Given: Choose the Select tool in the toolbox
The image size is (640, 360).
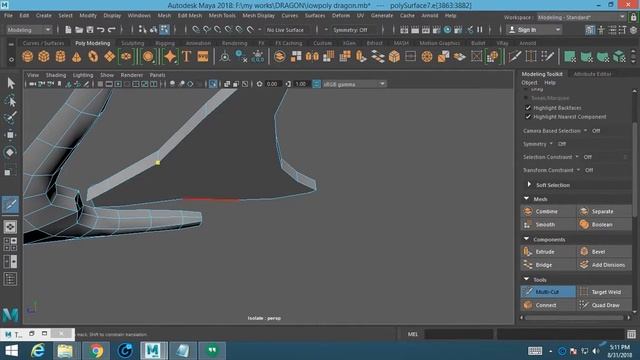Looking at the screenshot, I should coord(11,83).
